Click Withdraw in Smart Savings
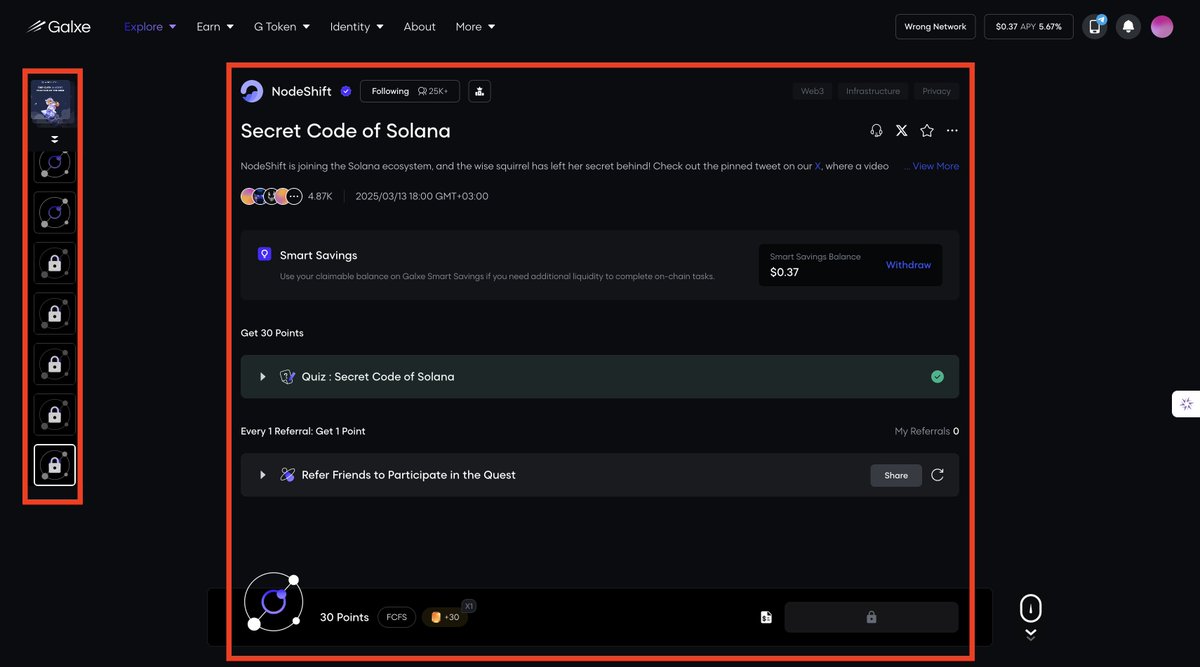1200x667 pixels. [x=908, y=265]
